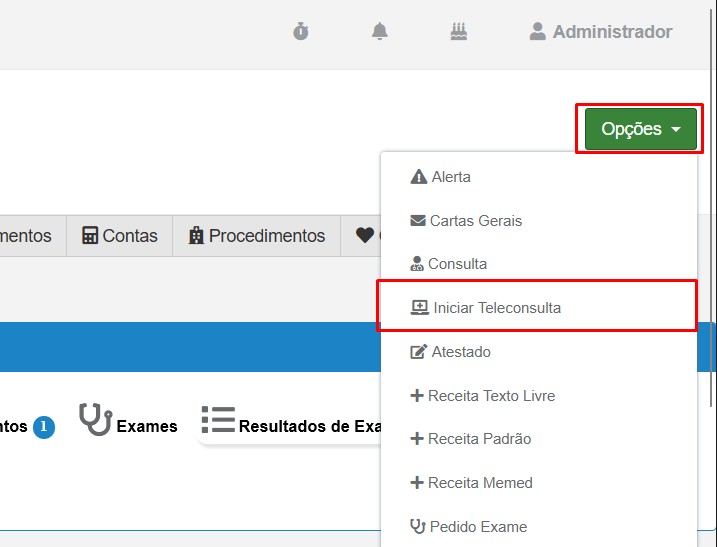Select Alerta from the options menu
The height and width of the screenshot is (547, 717).
(450, 177)
